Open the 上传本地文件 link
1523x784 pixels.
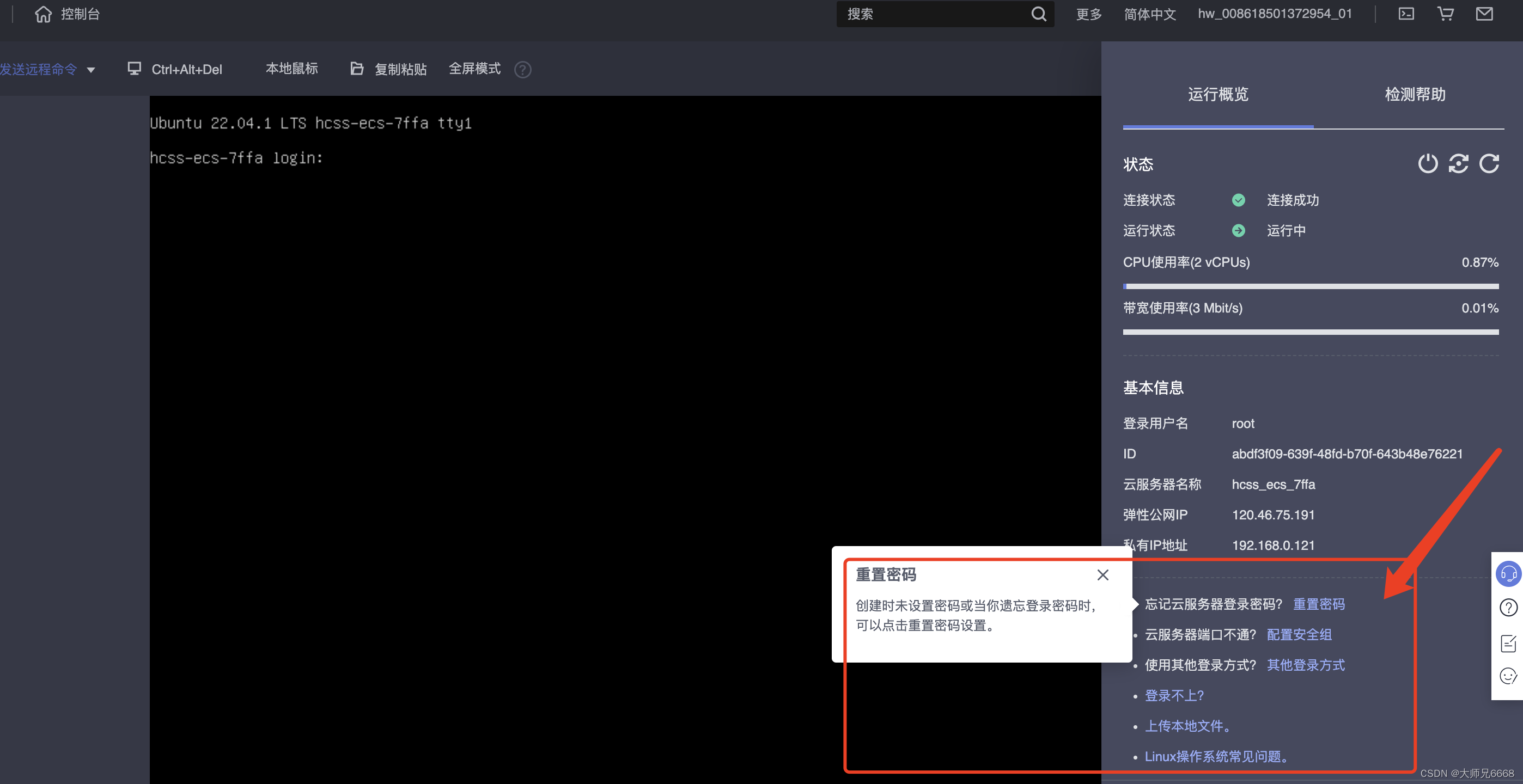pos(1187,726)
